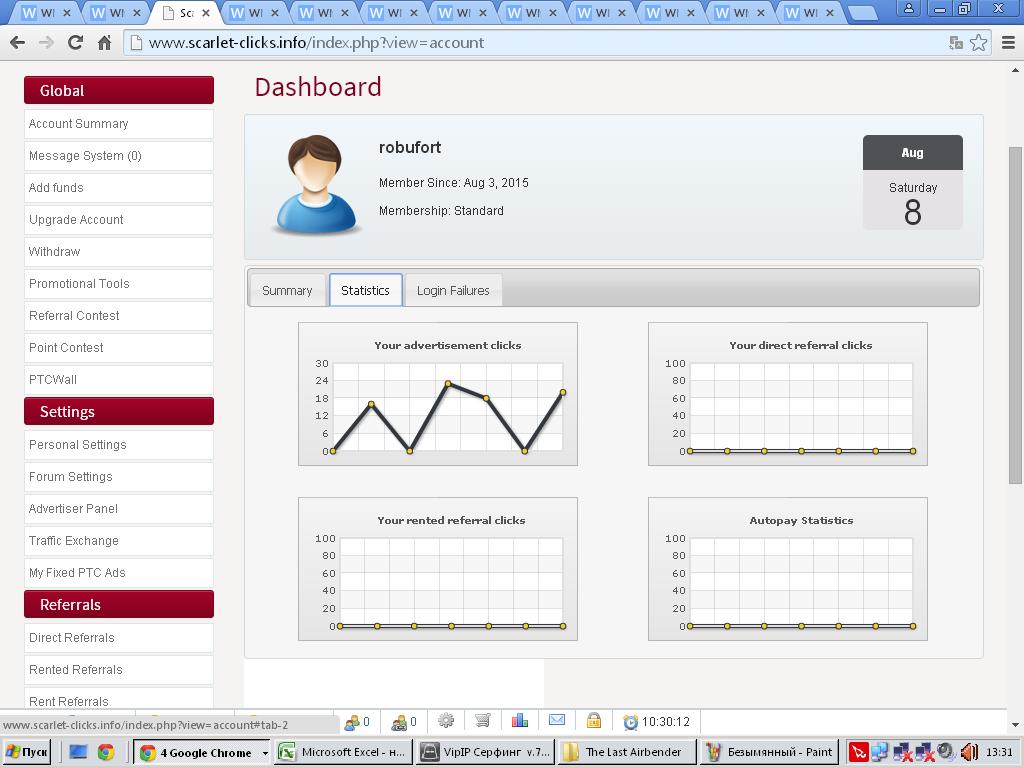Go to Add funds
Image resolution: width=1024 pixels, height=768 pixels.
click(x=119, y=188)
